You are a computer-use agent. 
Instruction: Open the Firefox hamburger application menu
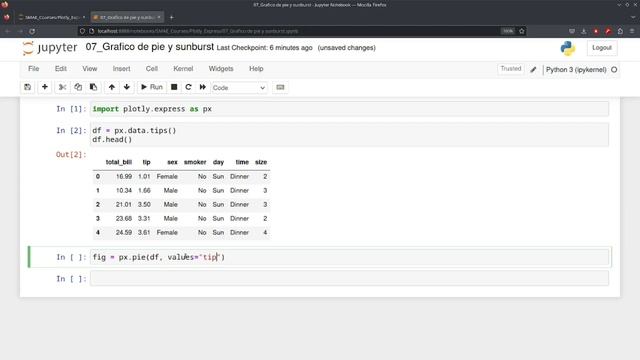point(632,31)
